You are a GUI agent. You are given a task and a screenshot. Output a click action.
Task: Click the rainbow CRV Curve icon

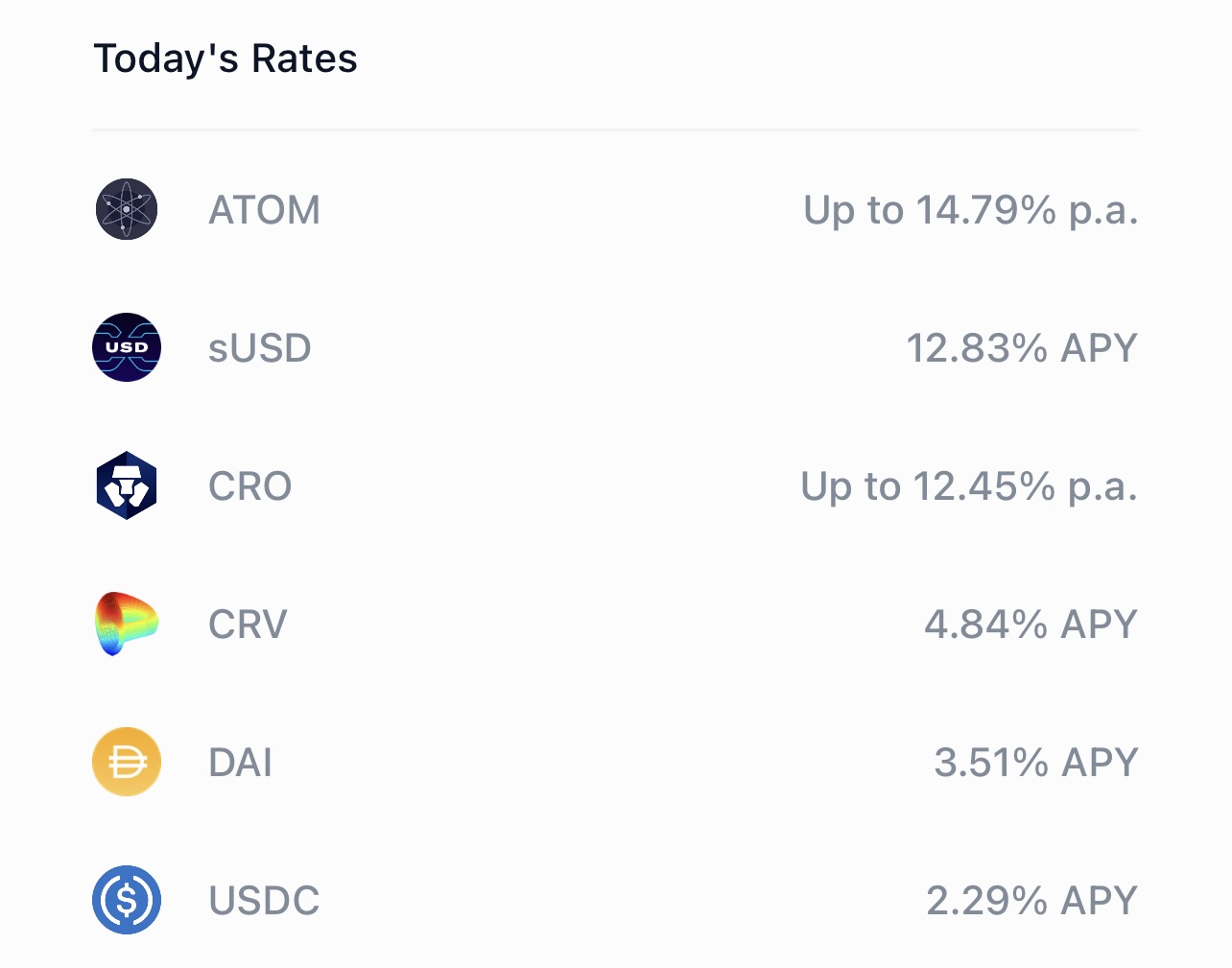(127, 624)
